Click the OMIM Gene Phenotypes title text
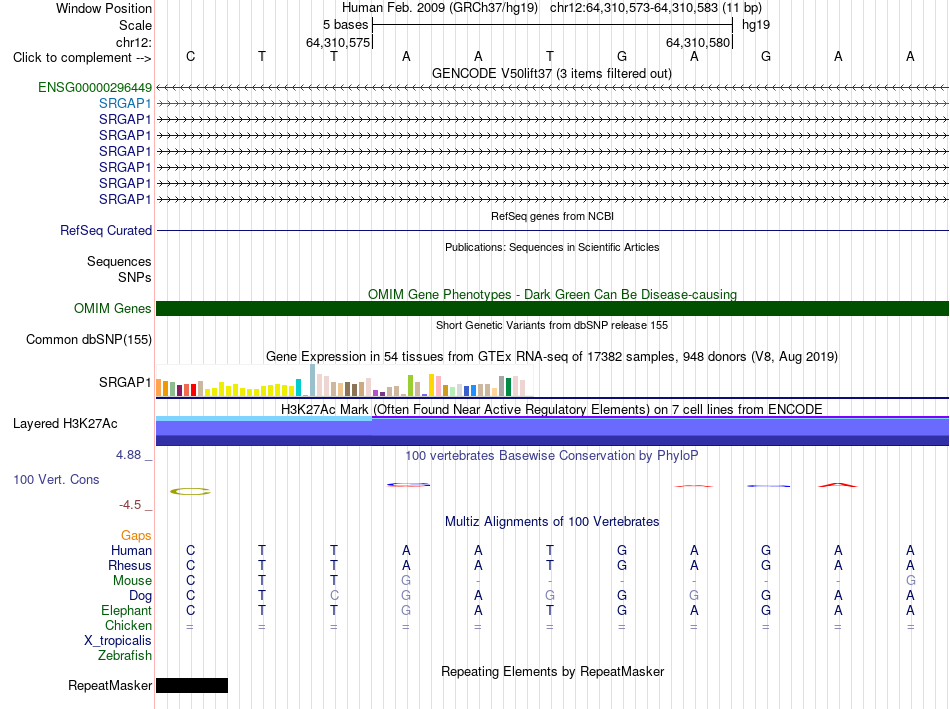 [552, 295]
